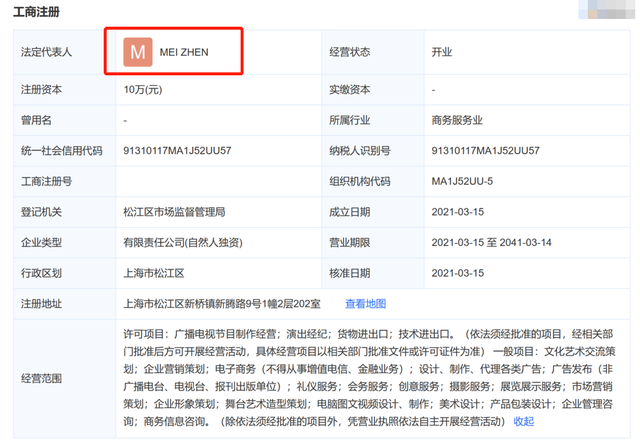Click the unified credit code 91310117MA1J52UU57

click(x=177, y=151)
